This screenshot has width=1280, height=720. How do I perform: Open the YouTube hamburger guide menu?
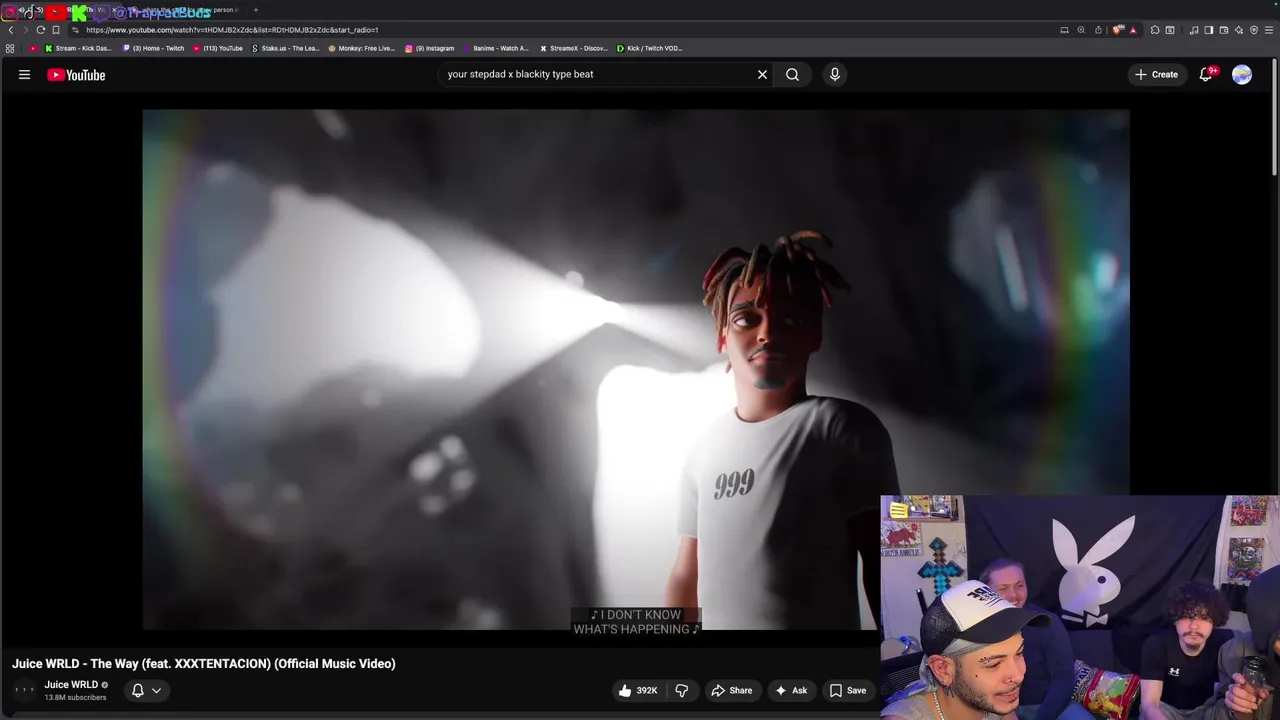coord(24,74)
